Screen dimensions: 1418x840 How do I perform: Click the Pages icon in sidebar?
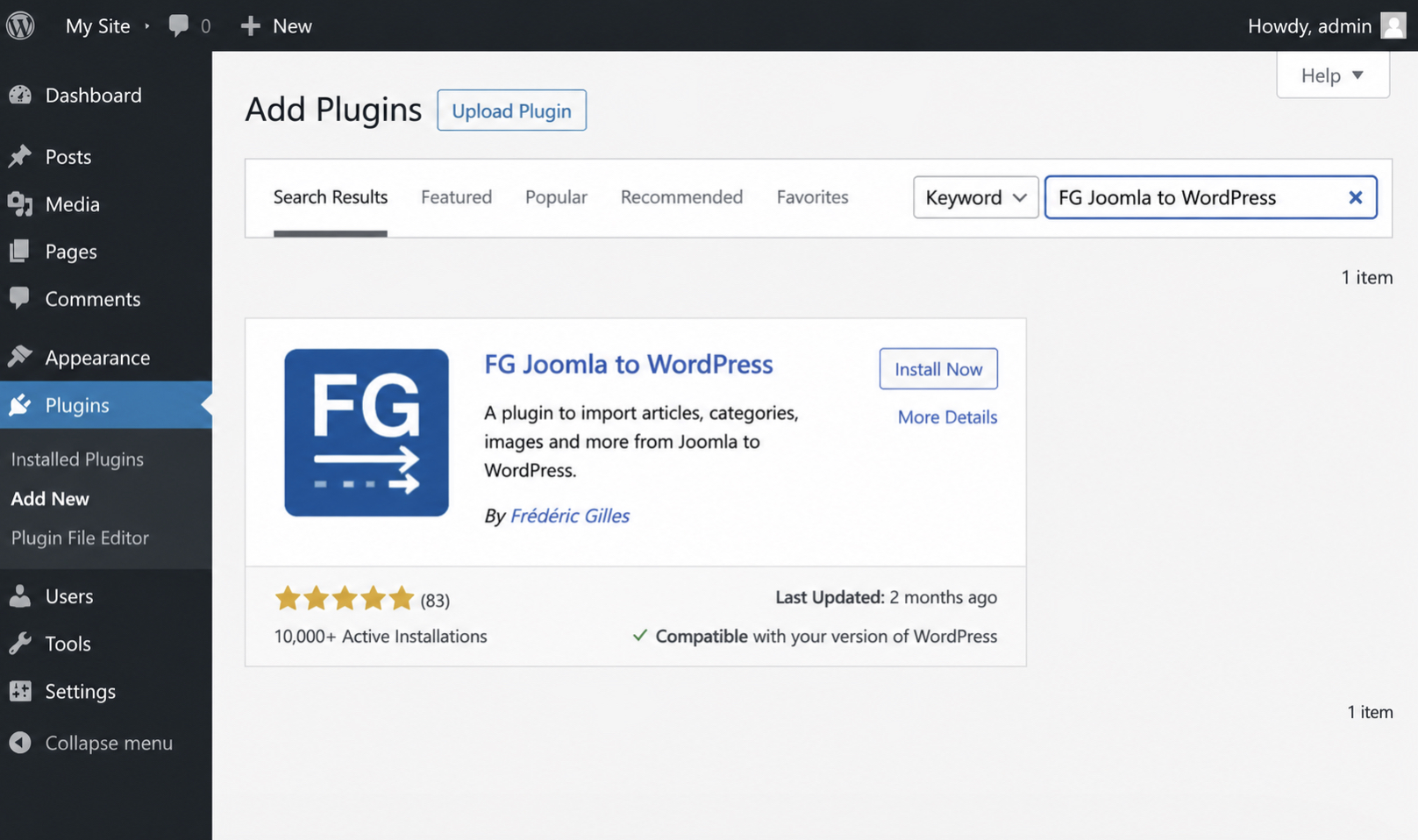pyautogui.click(x=20, y=252)
